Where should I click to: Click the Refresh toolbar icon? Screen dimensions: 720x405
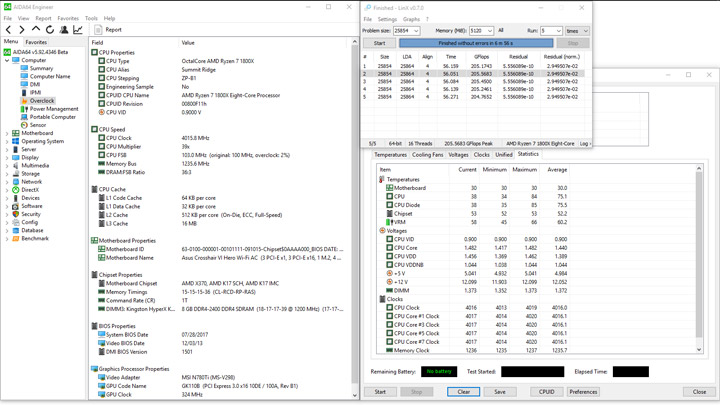pos(50,30)
